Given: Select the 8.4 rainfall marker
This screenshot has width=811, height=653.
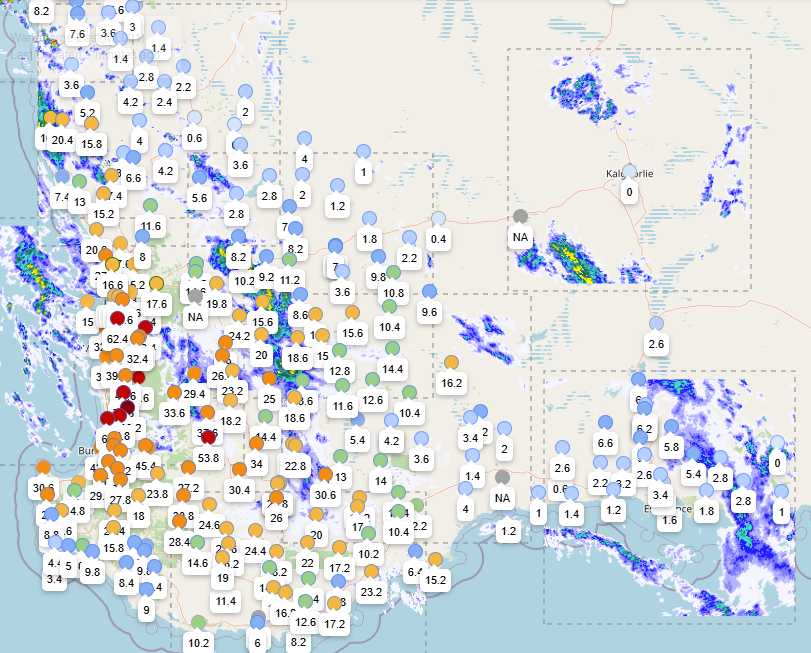Looking at the screenshot, I should click(x=127, y=563).
